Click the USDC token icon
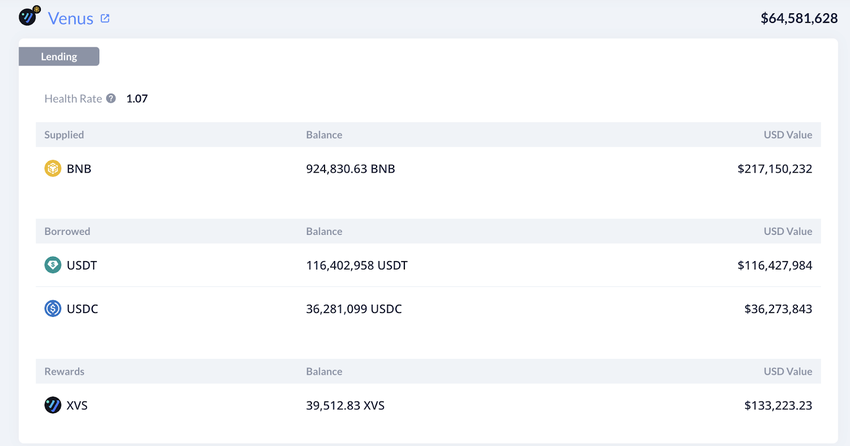 [x=53, y=309]
